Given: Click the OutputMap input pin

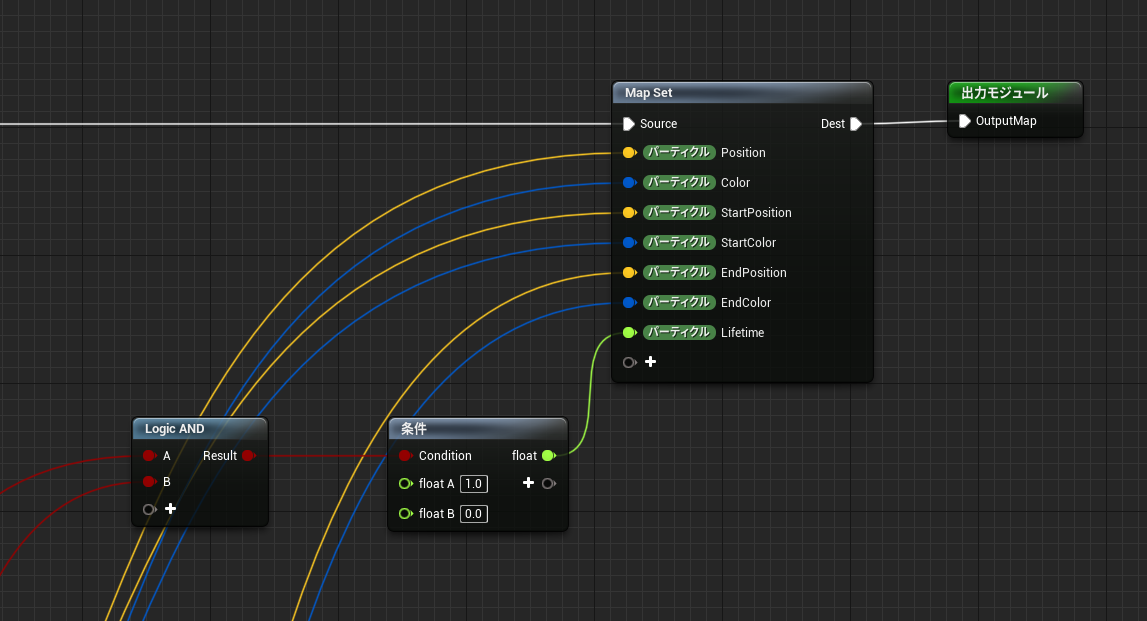Looking at the screenshot, I should pos(964,121).
